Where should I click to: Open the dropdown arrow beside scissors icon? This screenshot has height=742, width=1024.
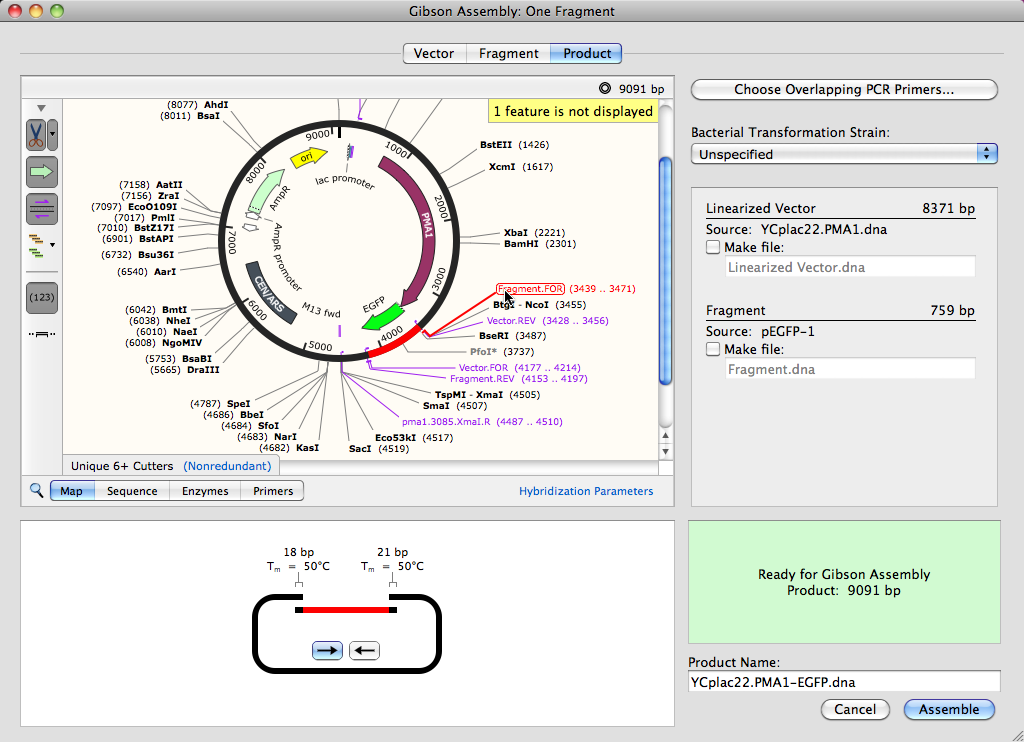click(x=53, y=133)
